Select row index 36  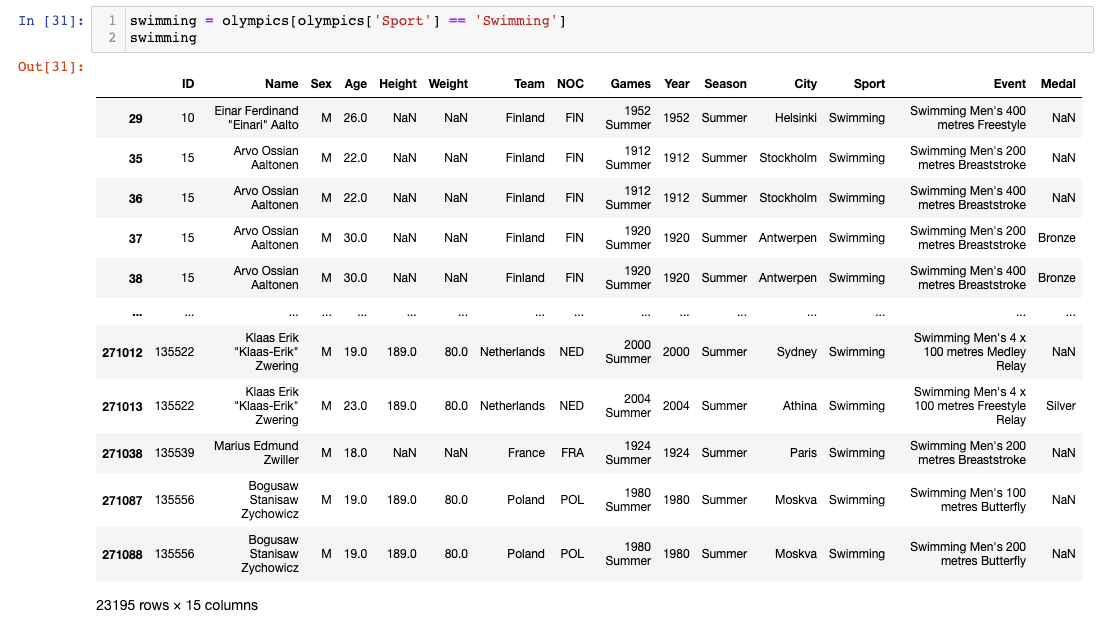(136, 198)
